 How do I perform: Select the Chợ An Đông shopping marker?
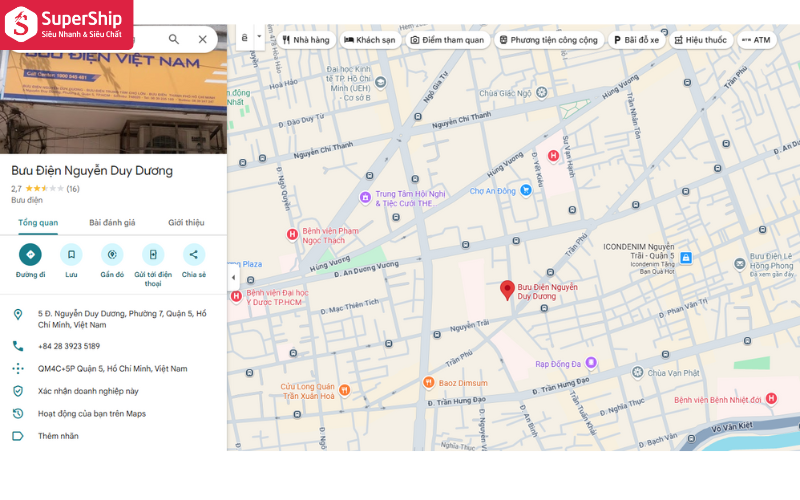[526, 190]
